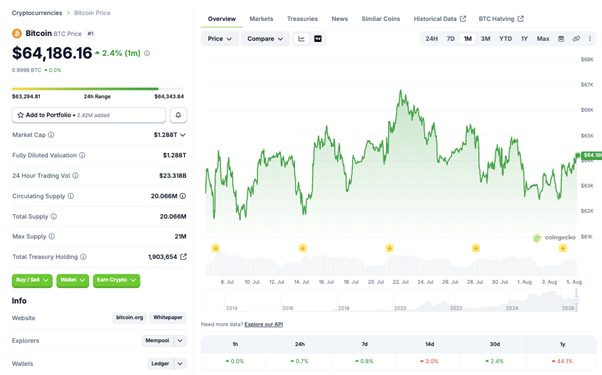Open the bitcoin.org website link

point(129,317)
